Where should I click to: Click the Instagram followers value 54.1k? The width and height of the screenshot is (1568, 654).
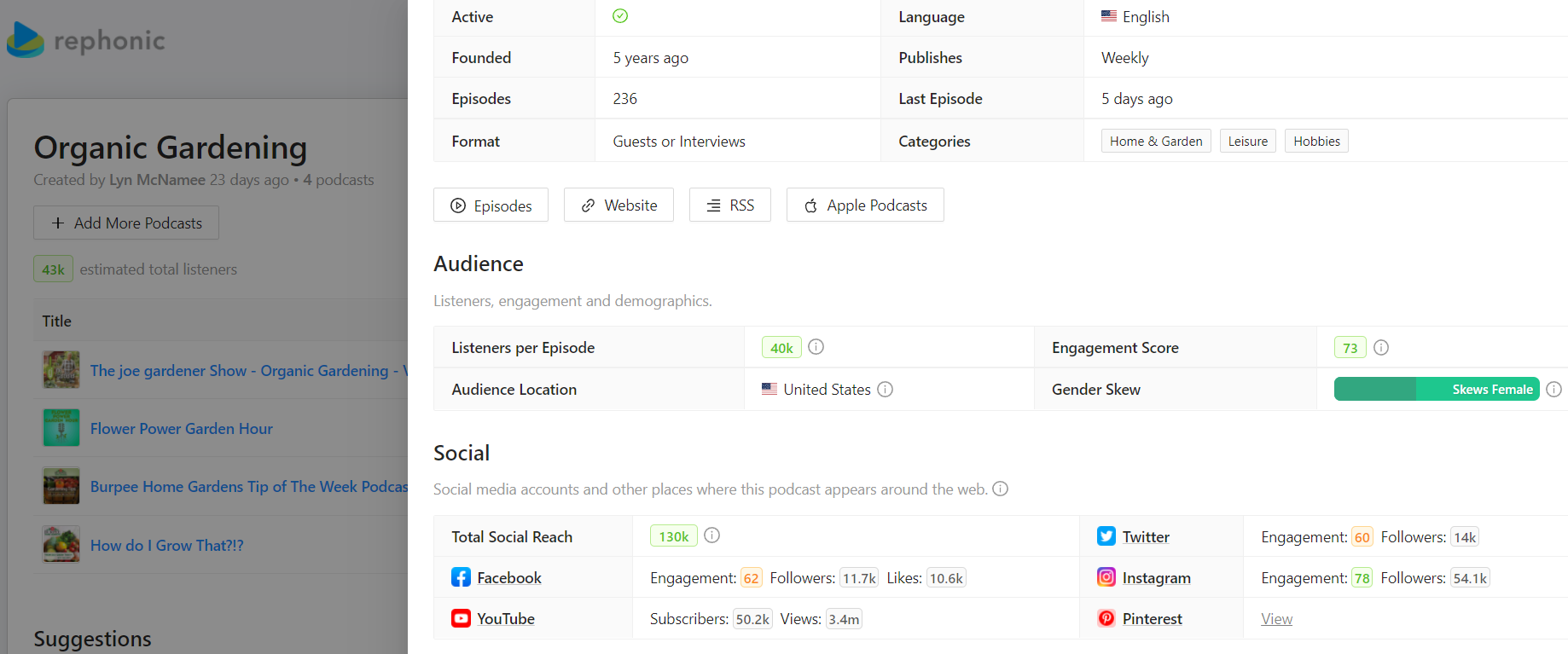[x=1470, y=578]
